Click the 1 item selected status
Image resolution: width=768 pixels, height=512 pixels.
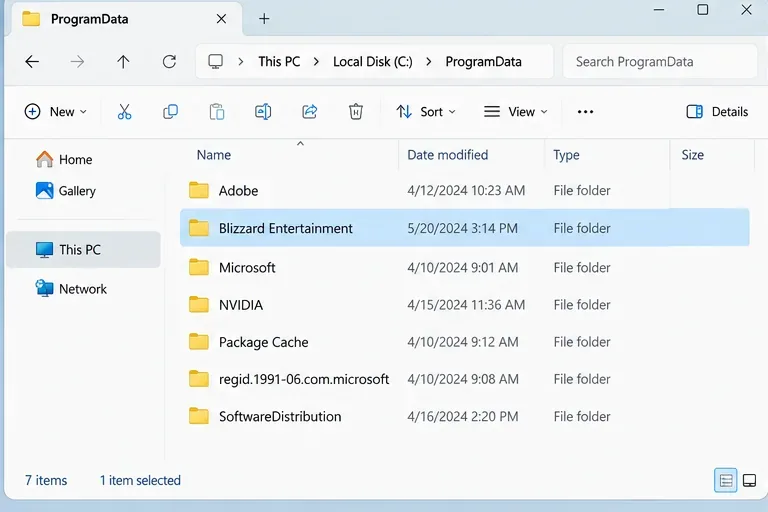coord(140,481)
